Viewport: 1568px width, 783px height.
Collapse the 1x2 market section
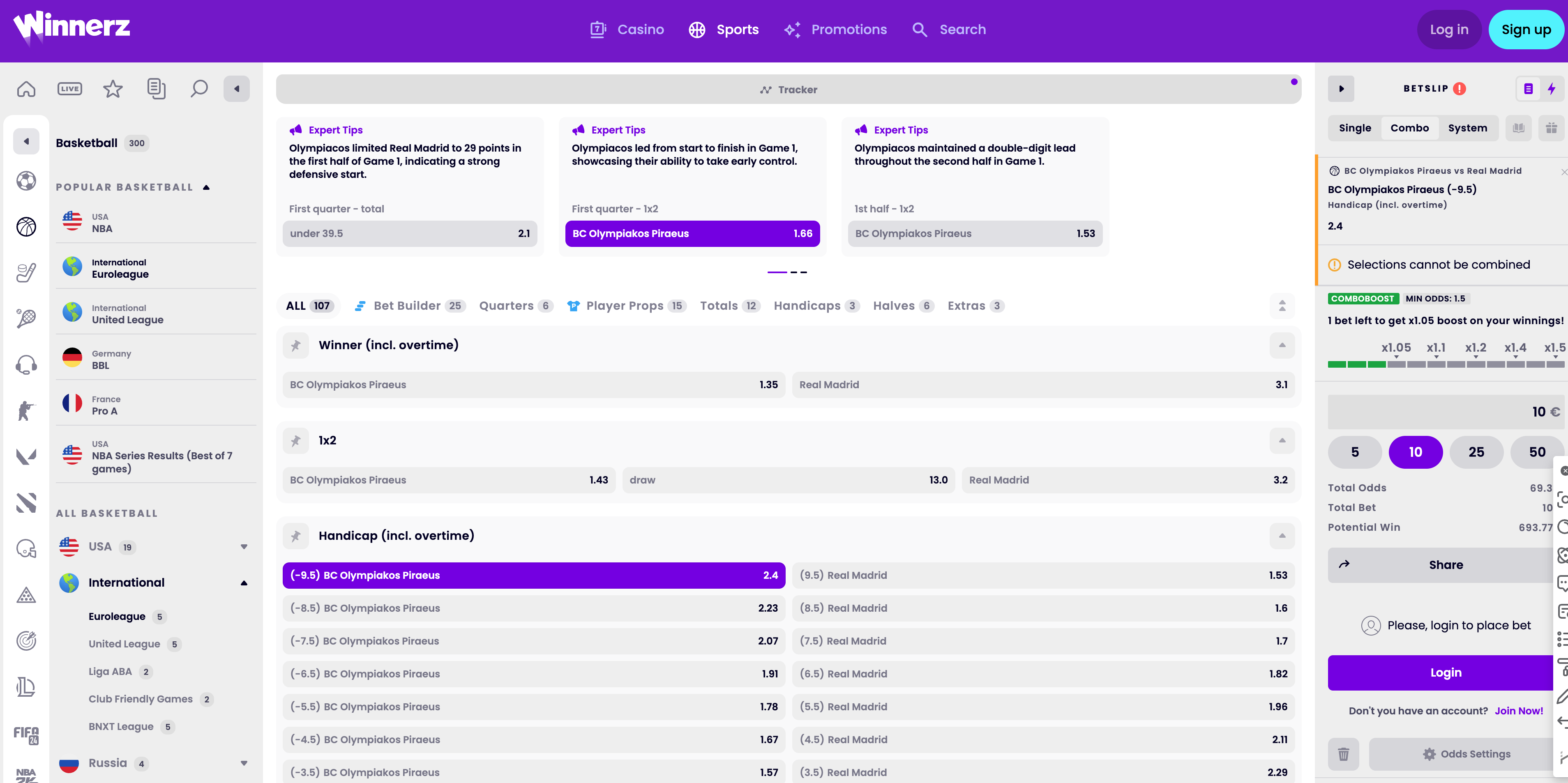[x=1282, y=440]
